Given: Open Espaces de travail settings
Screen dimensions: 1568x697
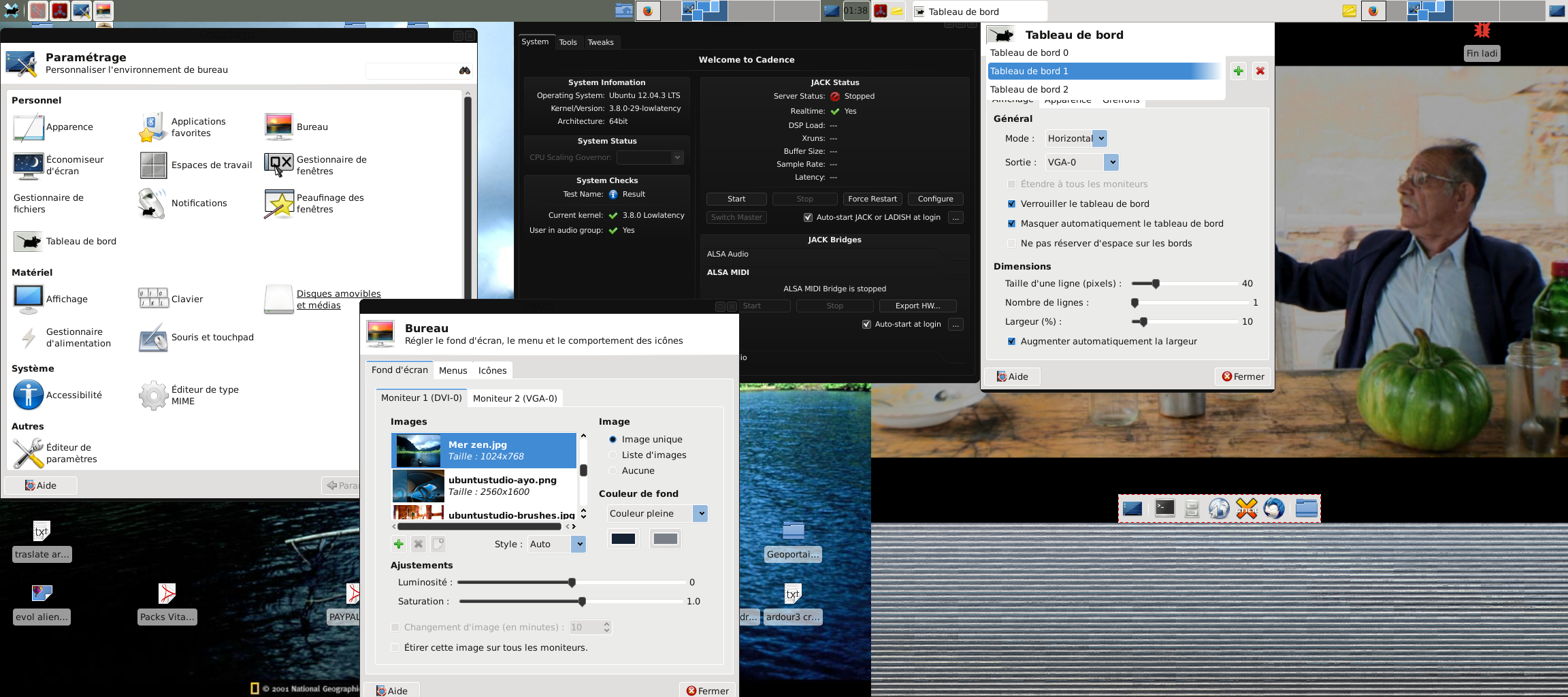Looking at the screenshot, I should pos(153,165).
